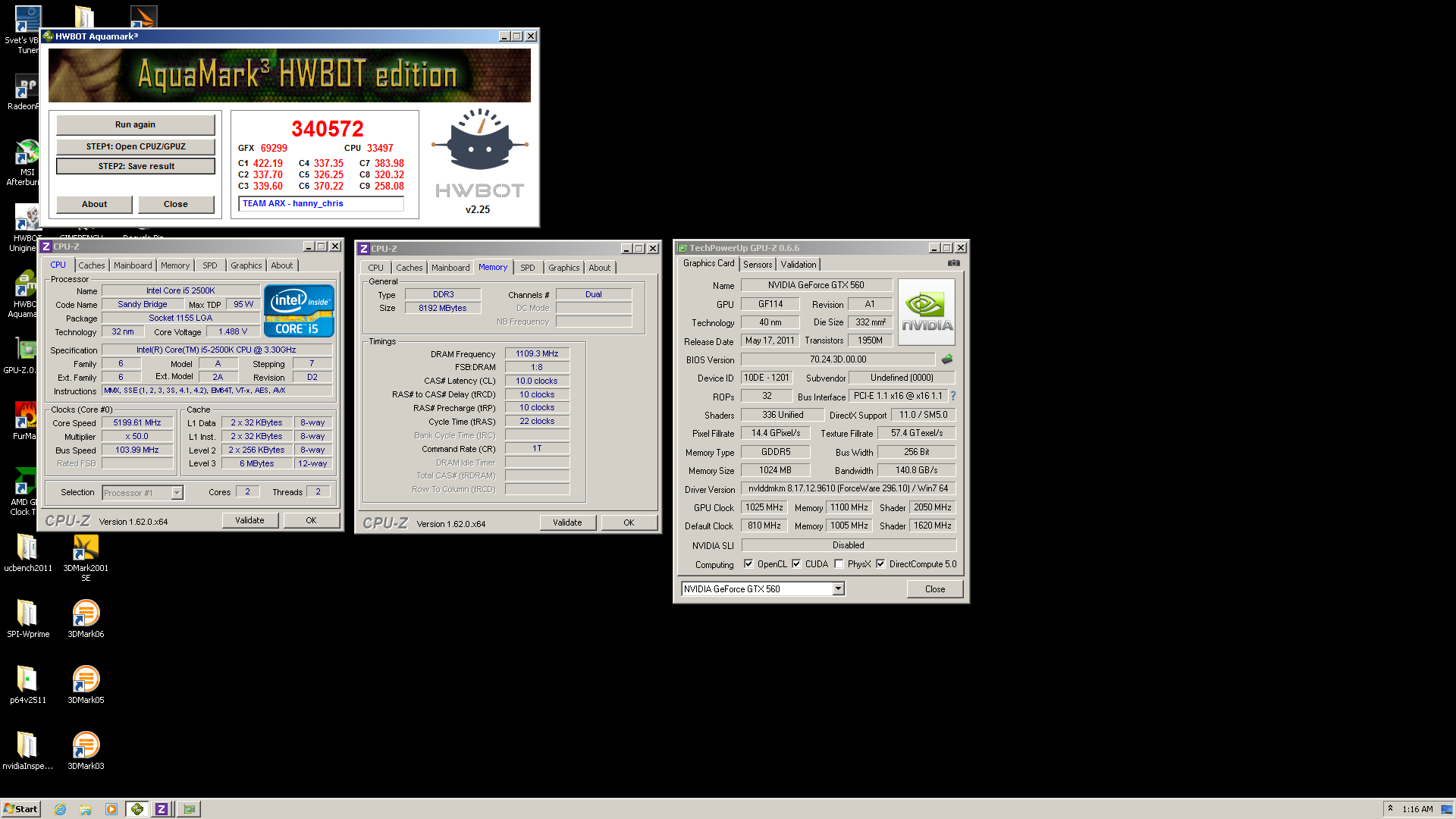Viewport: 1456px width, 819px height.
Task: Show hidden system tray icons
Action: click(x=1390, y=808)
